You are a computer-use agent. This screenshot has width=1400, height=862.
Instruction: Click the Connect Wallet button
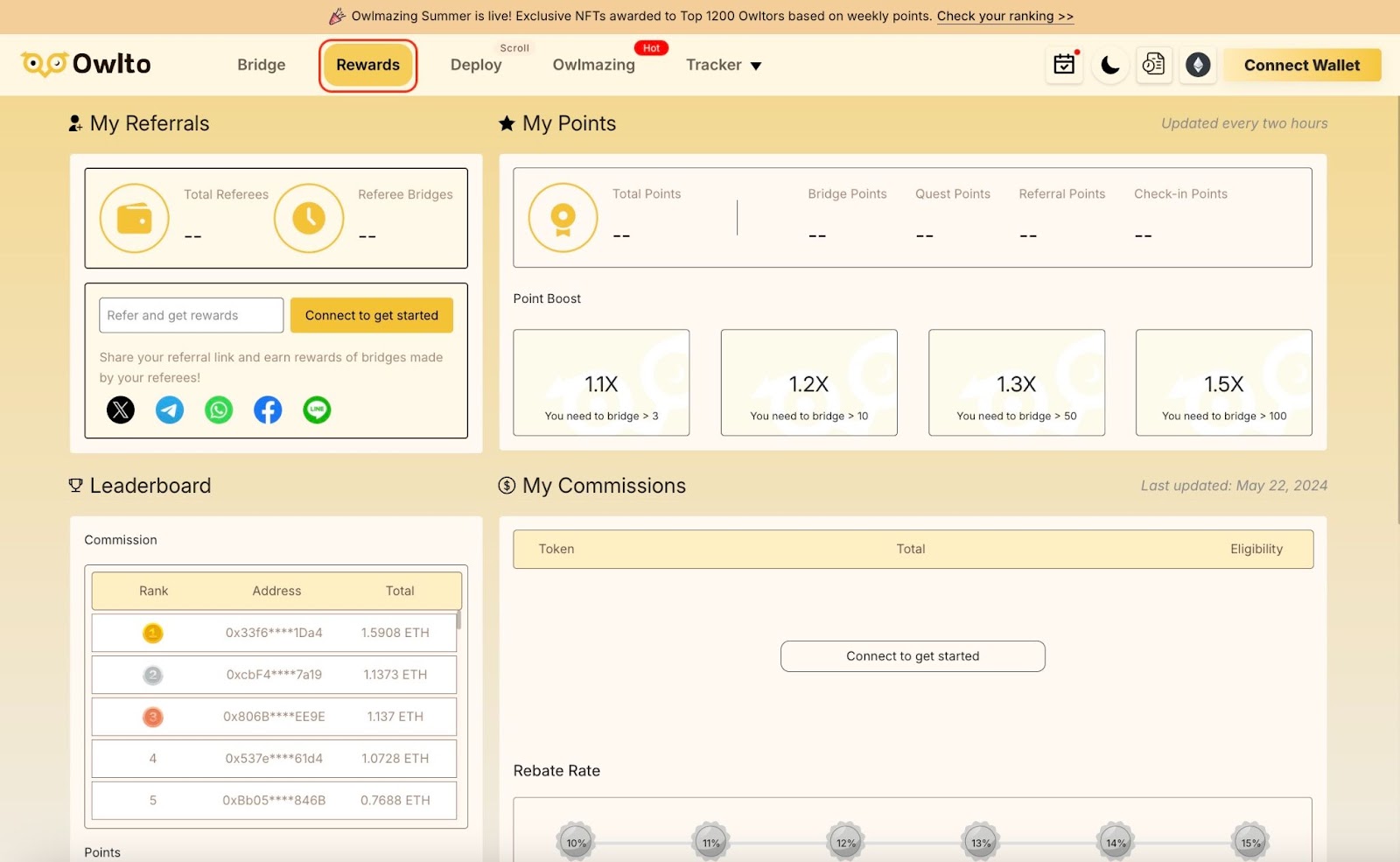point(1302,65)
